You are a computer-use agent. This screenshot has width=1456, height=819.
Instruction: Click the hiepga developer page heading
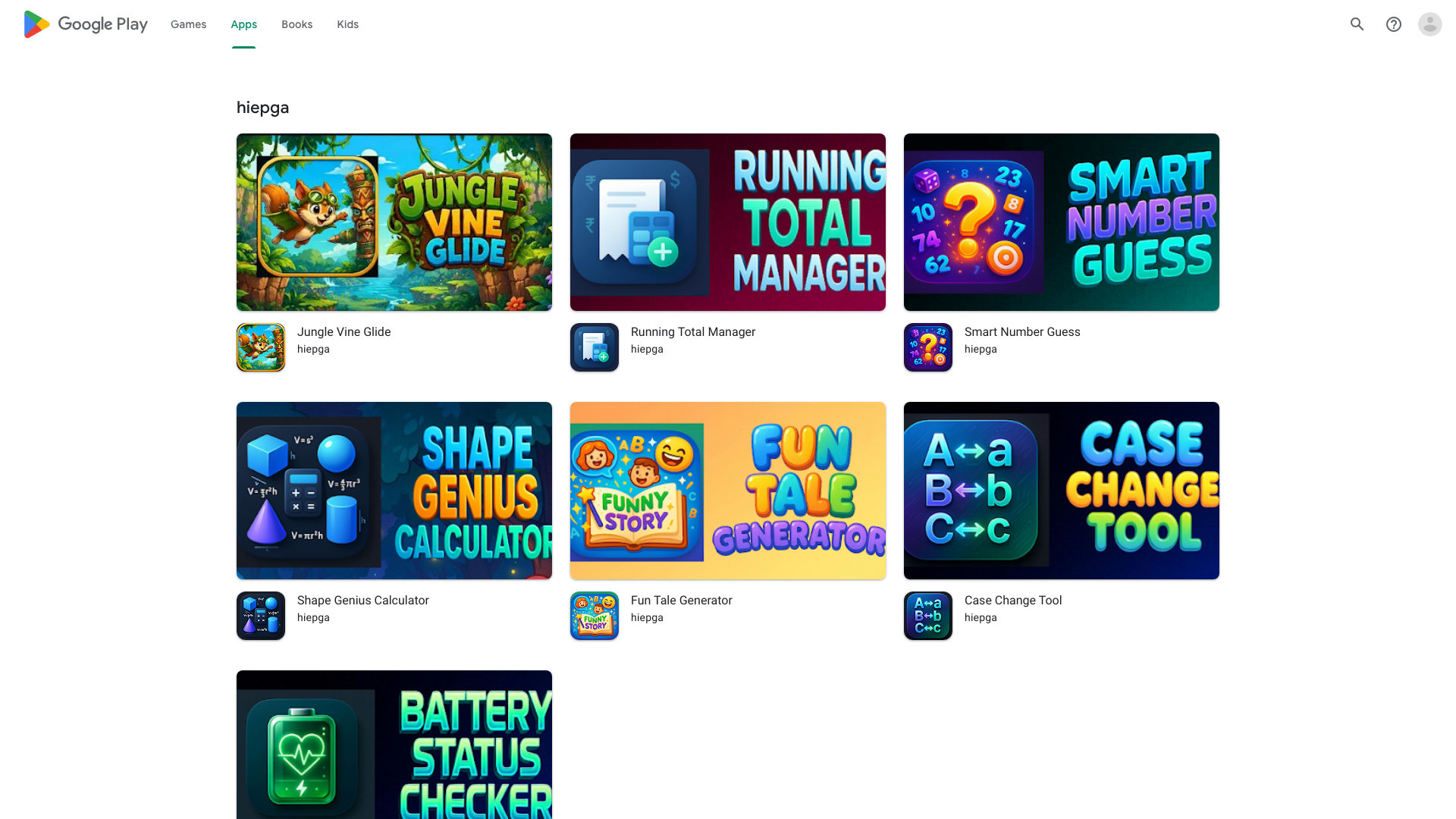pyautogui.click(x=263, y=108)
